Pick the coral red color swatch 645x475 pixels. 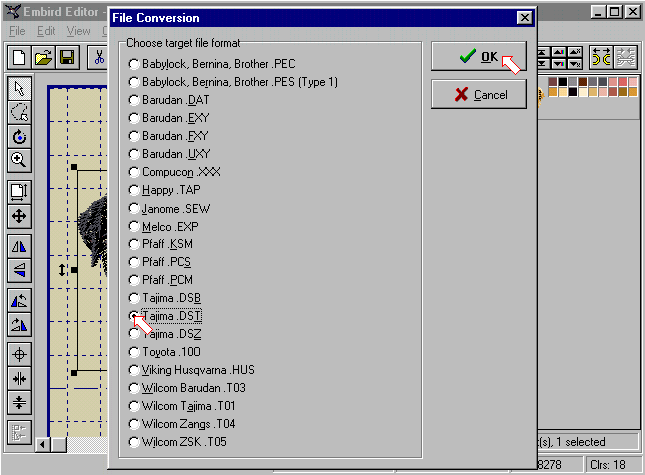[x=623, y=81]
